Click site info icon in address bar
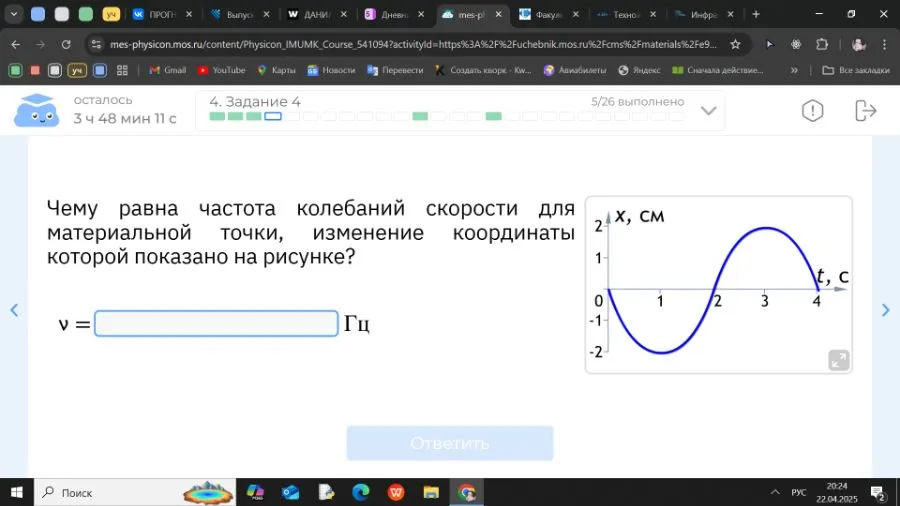Screen dimensions: 900x506 [x=96, y=44]
